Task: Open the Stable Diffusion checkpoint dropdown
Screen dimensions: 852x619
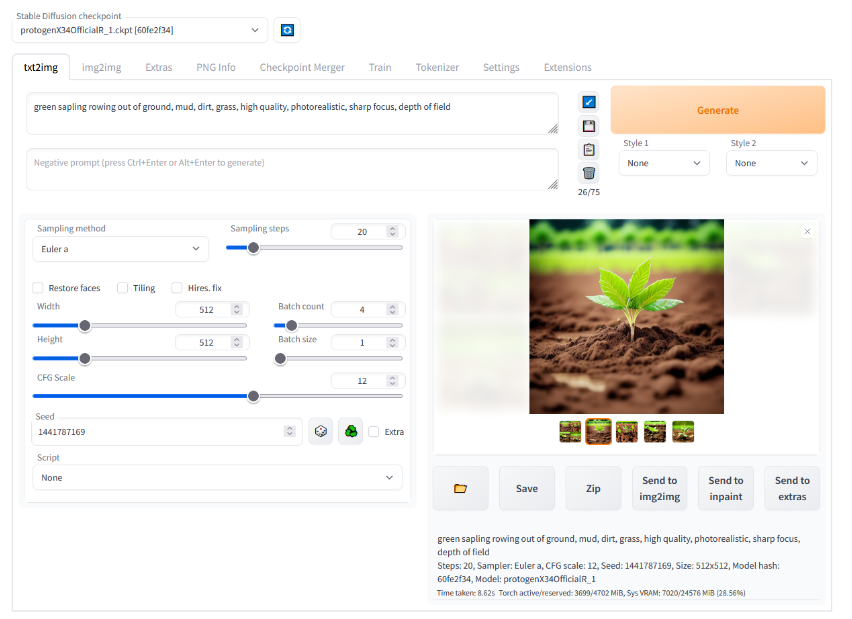Action: pyautogui.click(x=140, y=30)
